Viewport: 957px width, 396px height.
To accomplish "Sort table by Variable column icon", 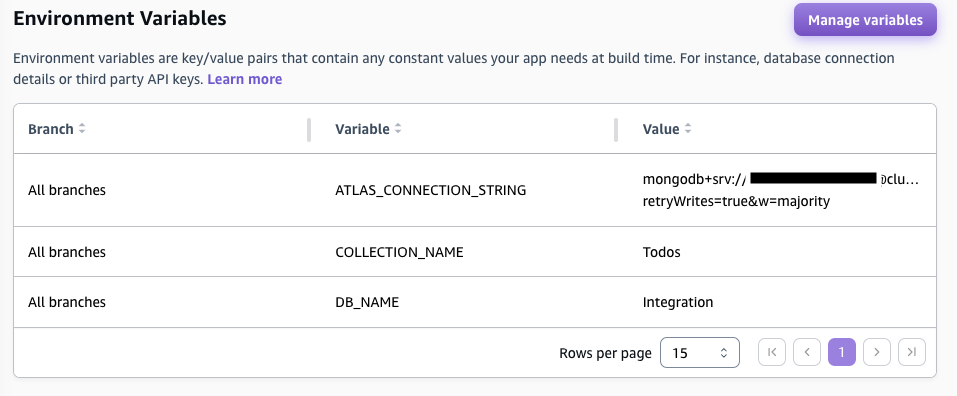I will pyautogui.click(x=398, y=129).
